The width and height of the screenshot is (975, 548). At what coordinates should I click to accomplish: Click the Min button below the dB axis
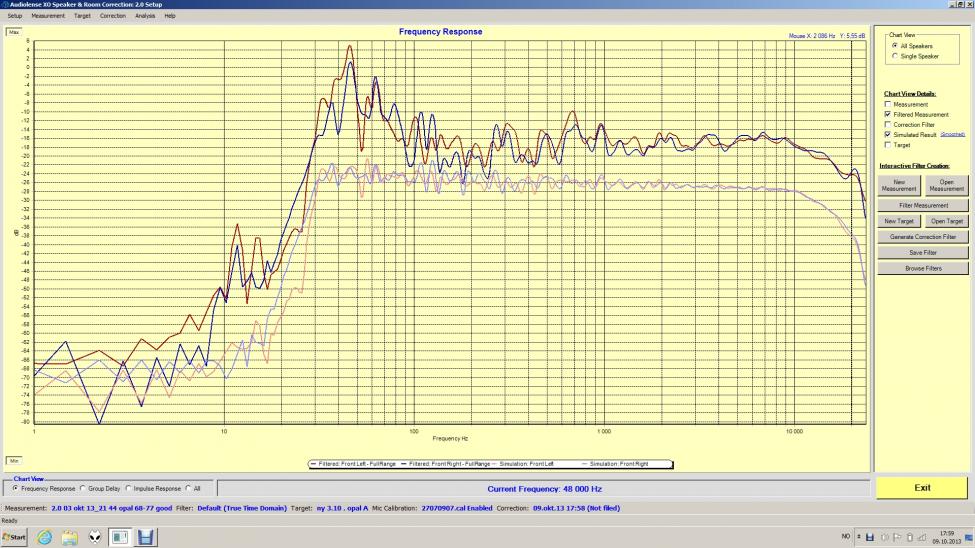tap(14, 461)
